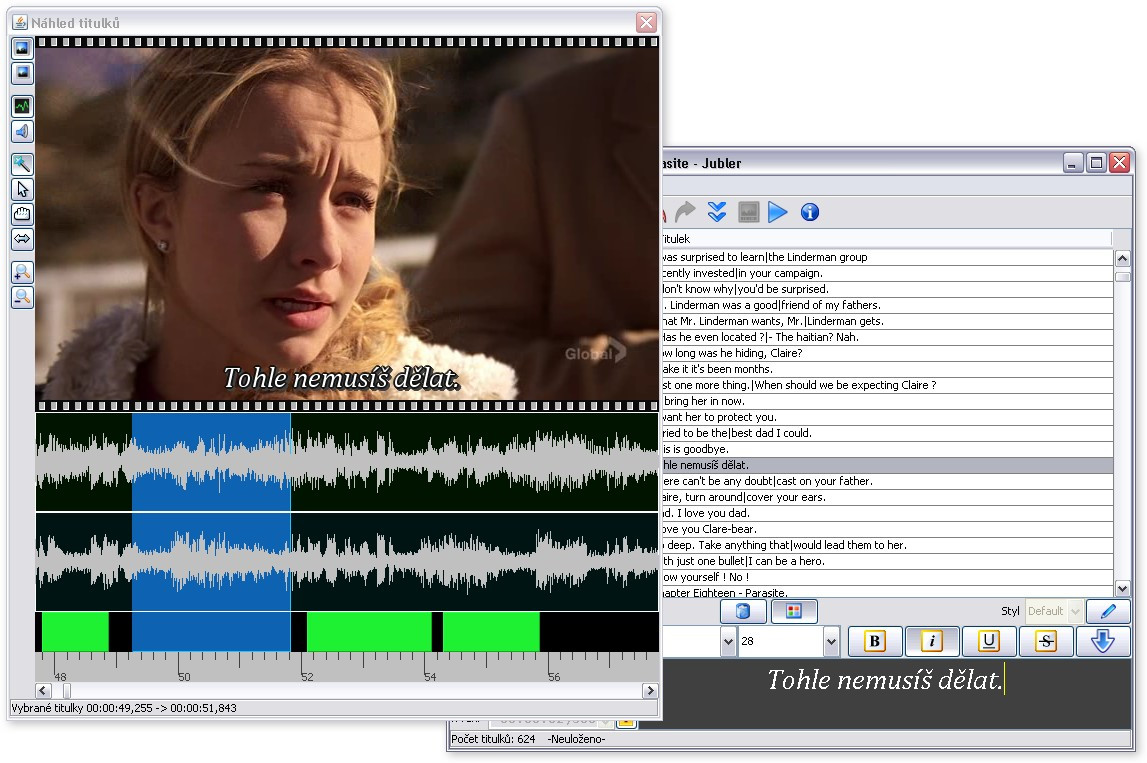Click the font size field showing 28

[781, 642]
